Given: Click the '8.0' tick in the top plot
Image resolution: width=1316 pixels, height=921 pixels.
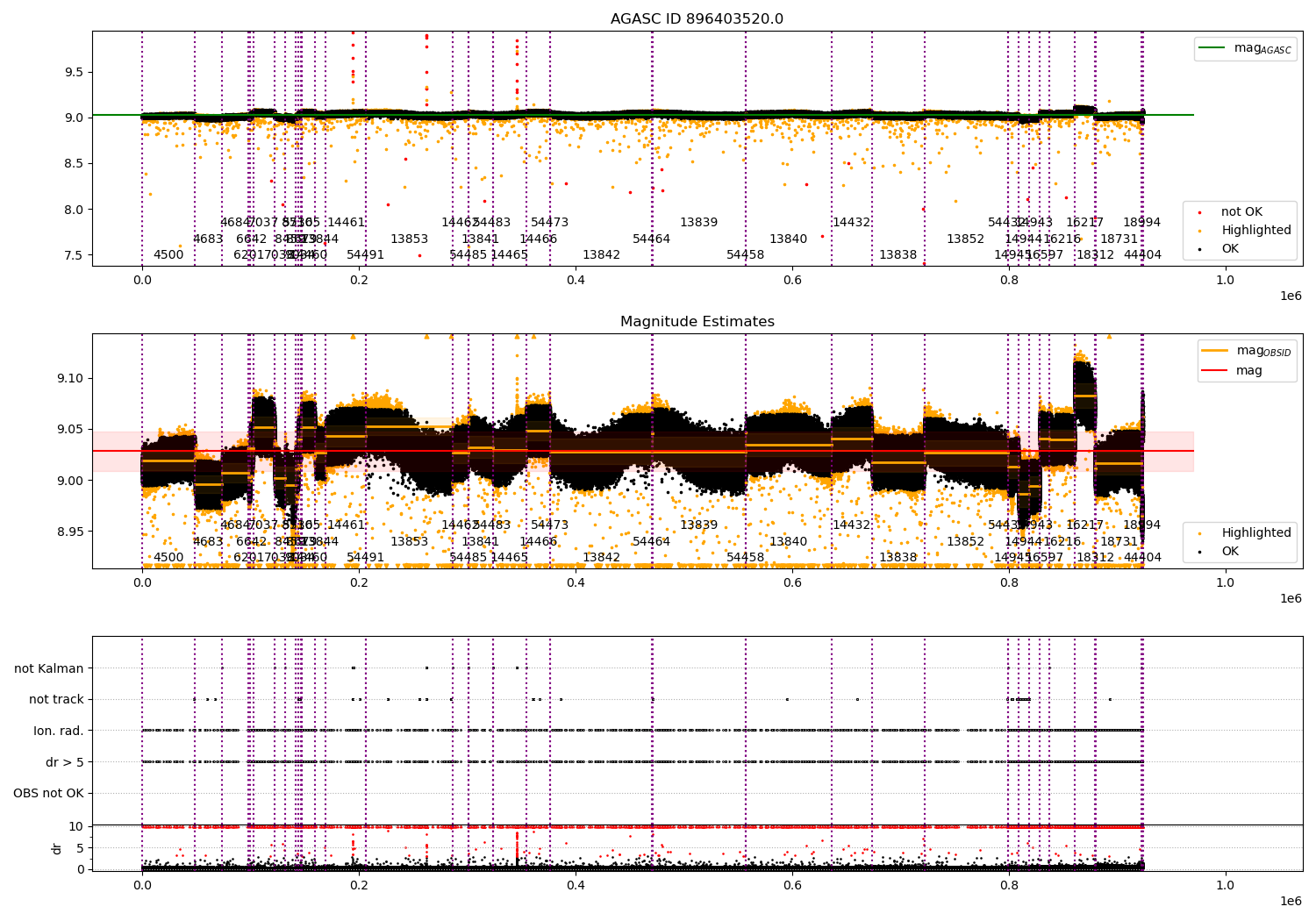Looking at the screenshot, I should [x=75, y=210].
